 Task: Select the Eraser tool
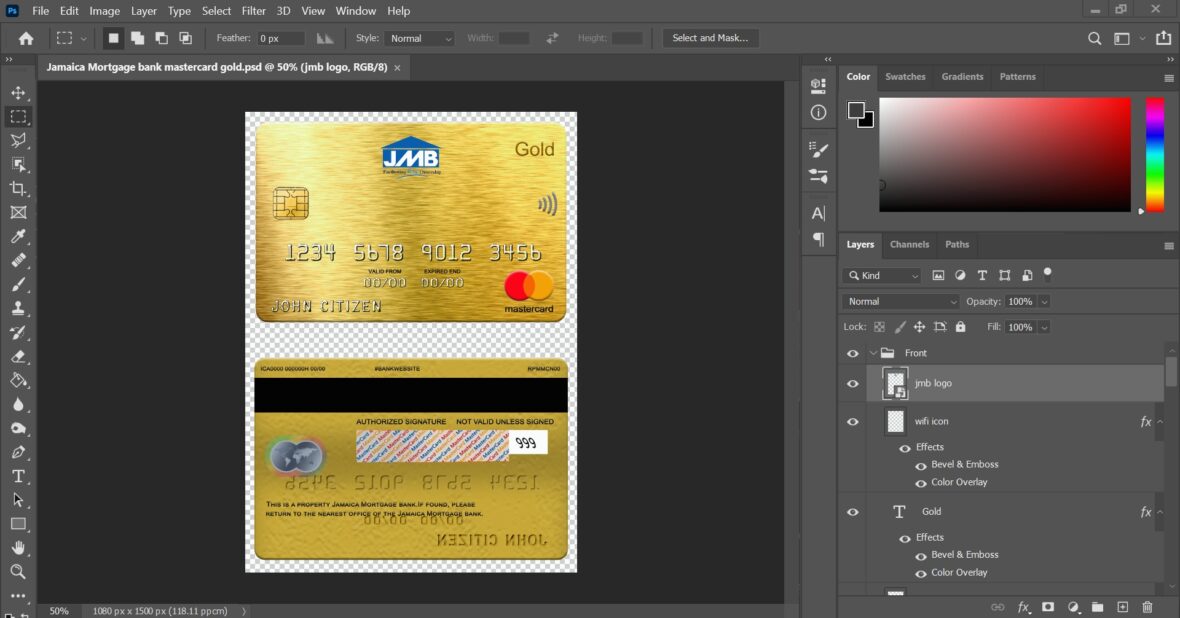pyautogui.click(x=18, y=356)
